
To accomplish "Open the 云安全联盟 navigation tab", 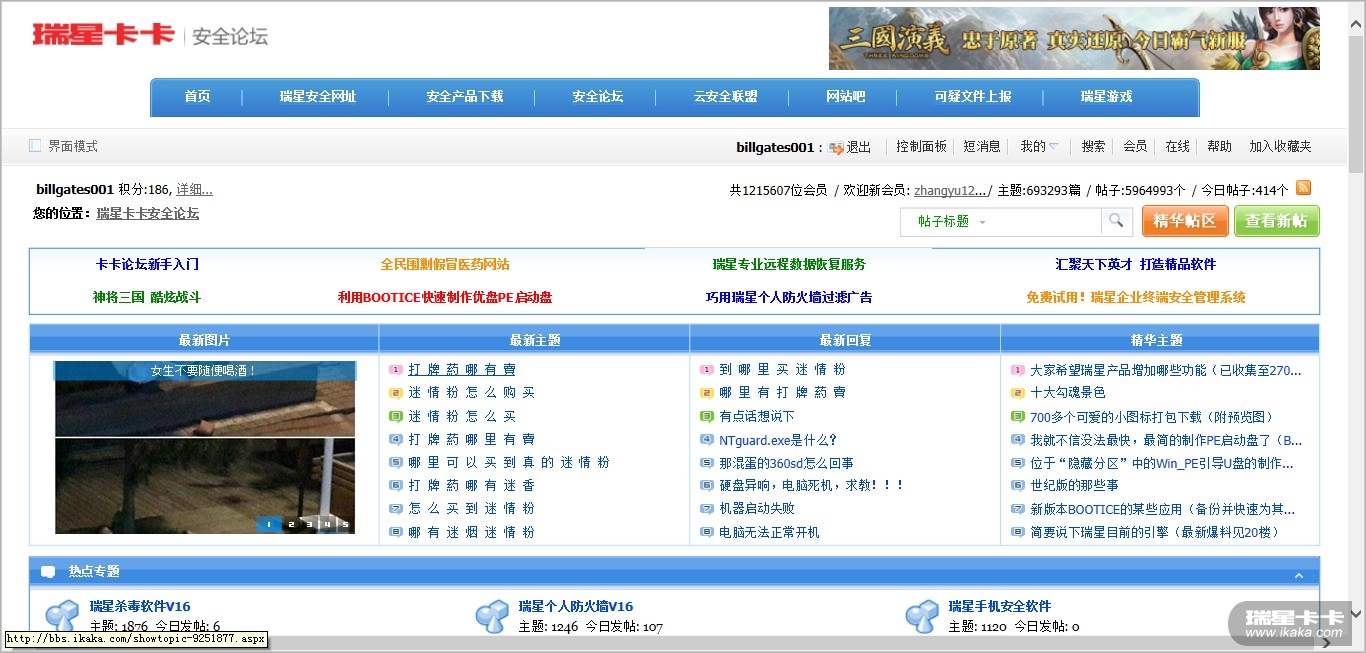I will point(726,97).
